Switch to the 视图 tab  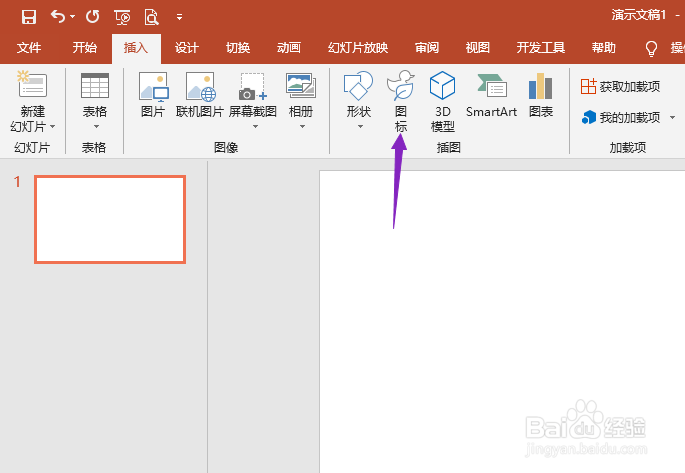(x=477, y=47)
